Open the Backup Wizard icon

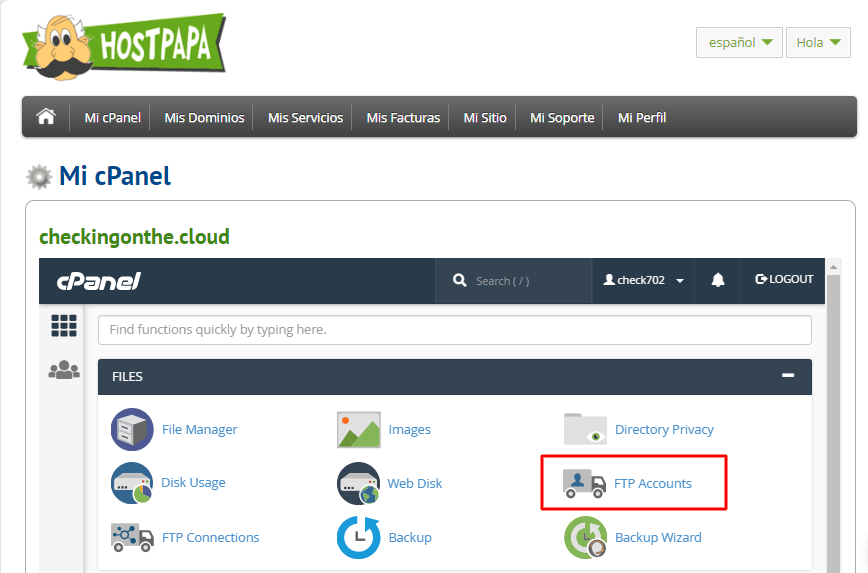tap(585, 537)
